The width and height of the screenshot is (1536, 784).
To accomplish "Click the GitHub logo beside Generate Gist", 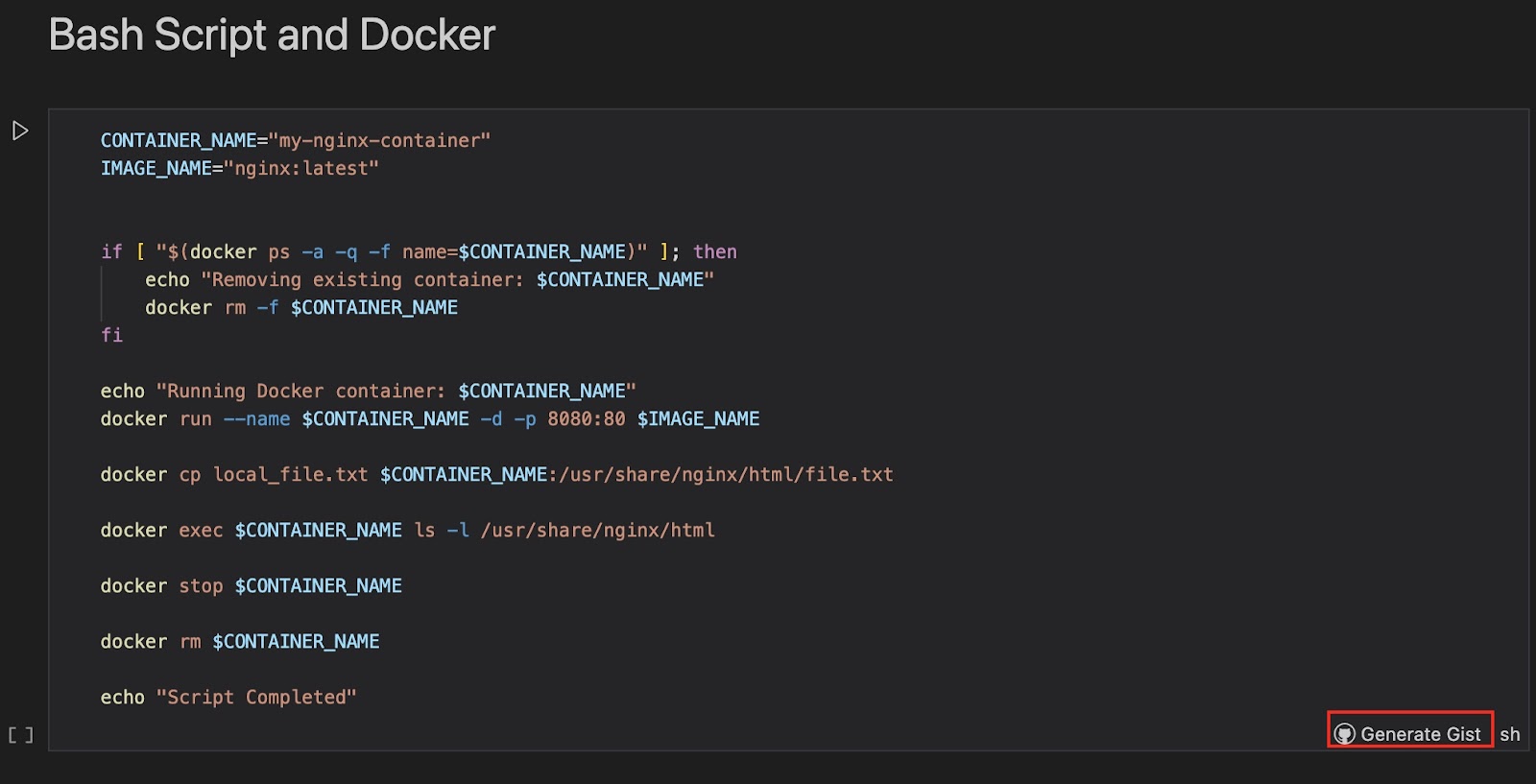I will (x=1345, y=734).
